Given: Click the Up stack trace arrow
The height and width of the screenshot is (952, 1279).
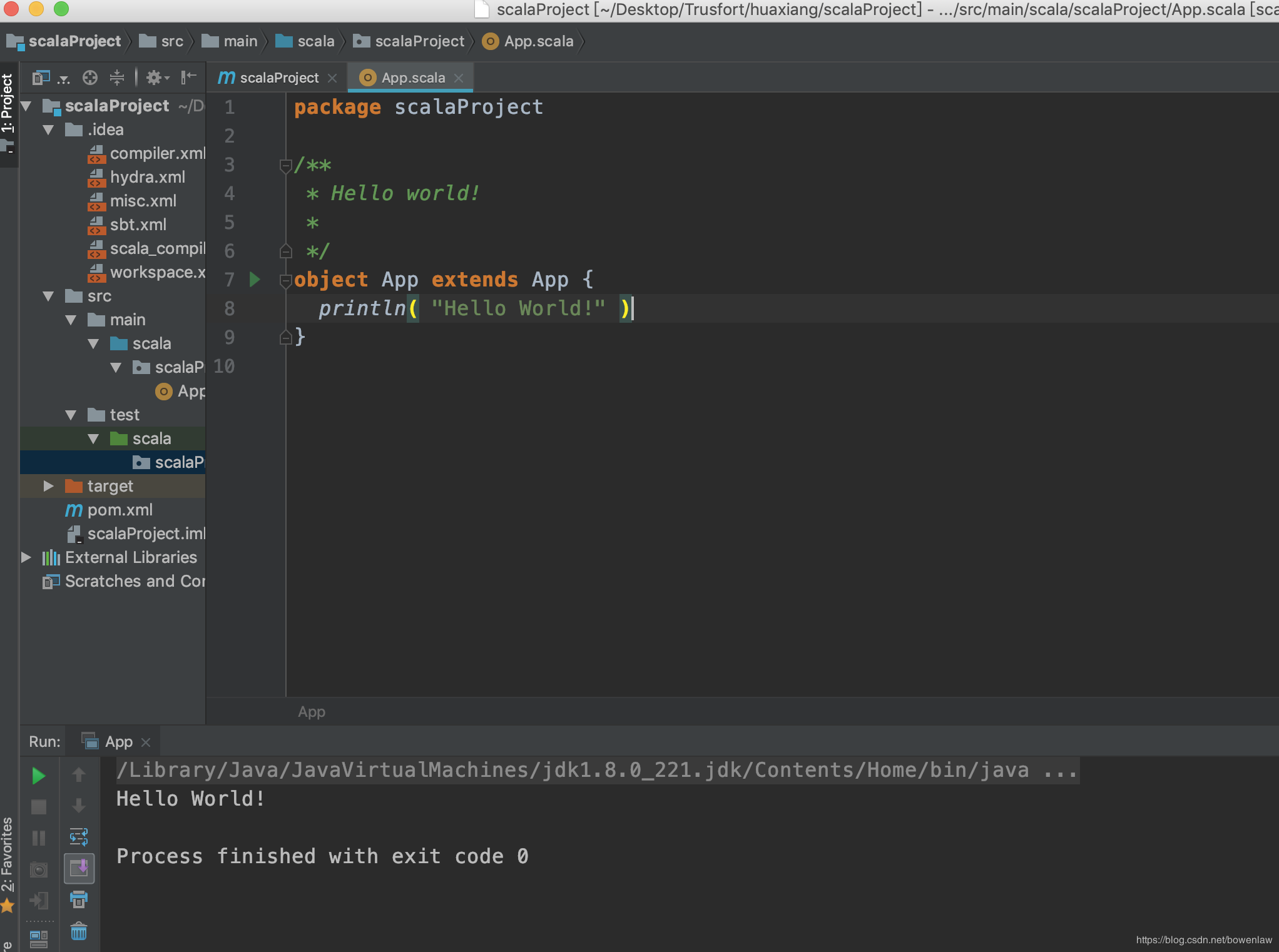Looking at the screenshot, I should [79, 776].
